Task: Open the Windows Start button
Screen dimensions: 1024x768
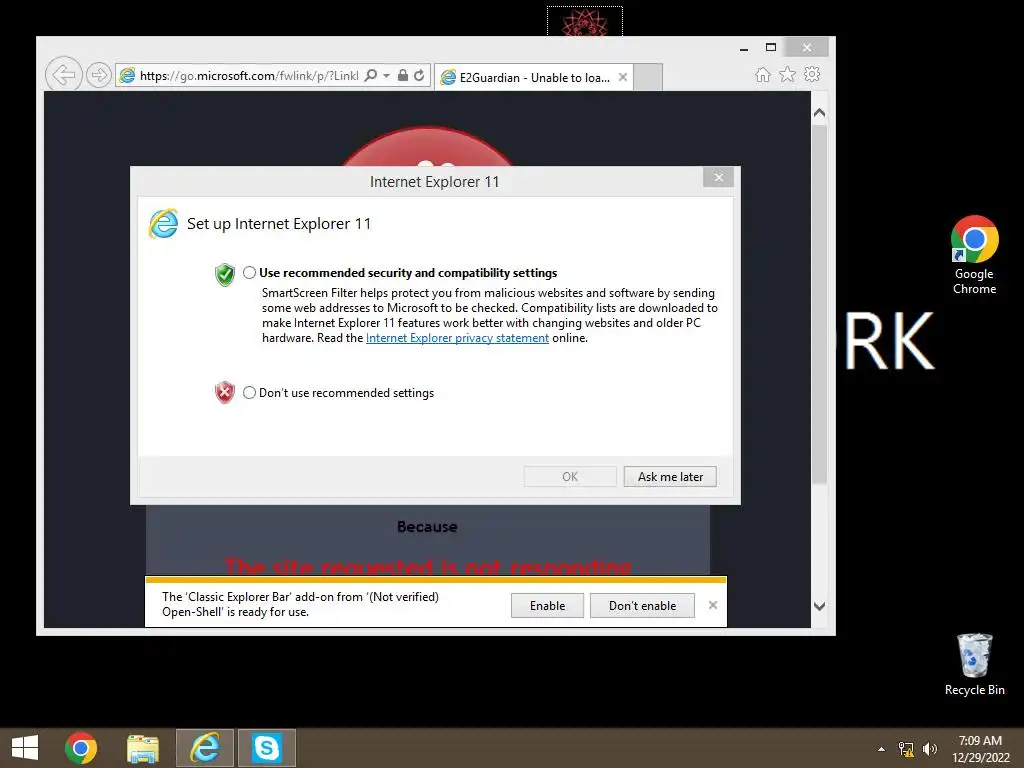Action: tap(25, 748)
